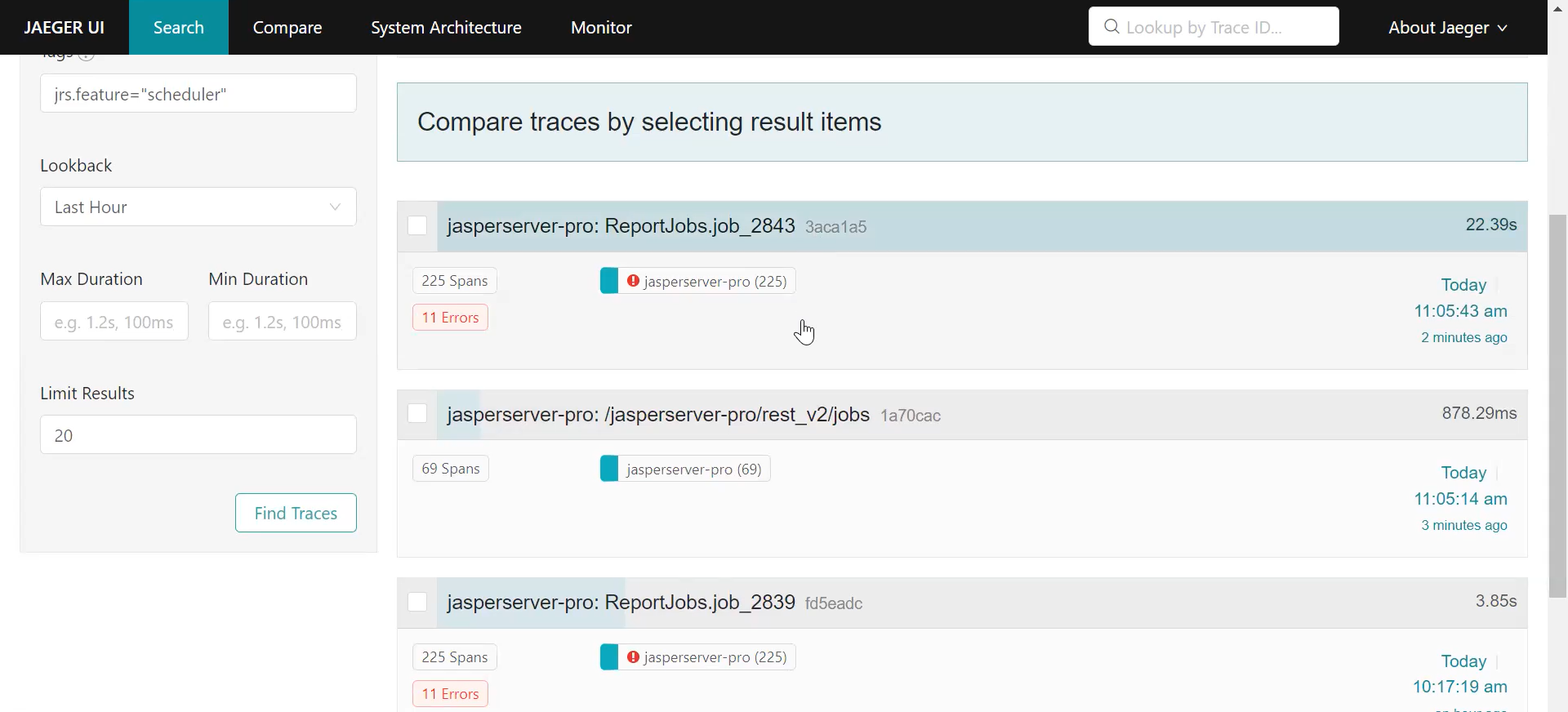Screen dimensions: 1568x712
Task: Open the Search tab
Action: click(179, 27)
